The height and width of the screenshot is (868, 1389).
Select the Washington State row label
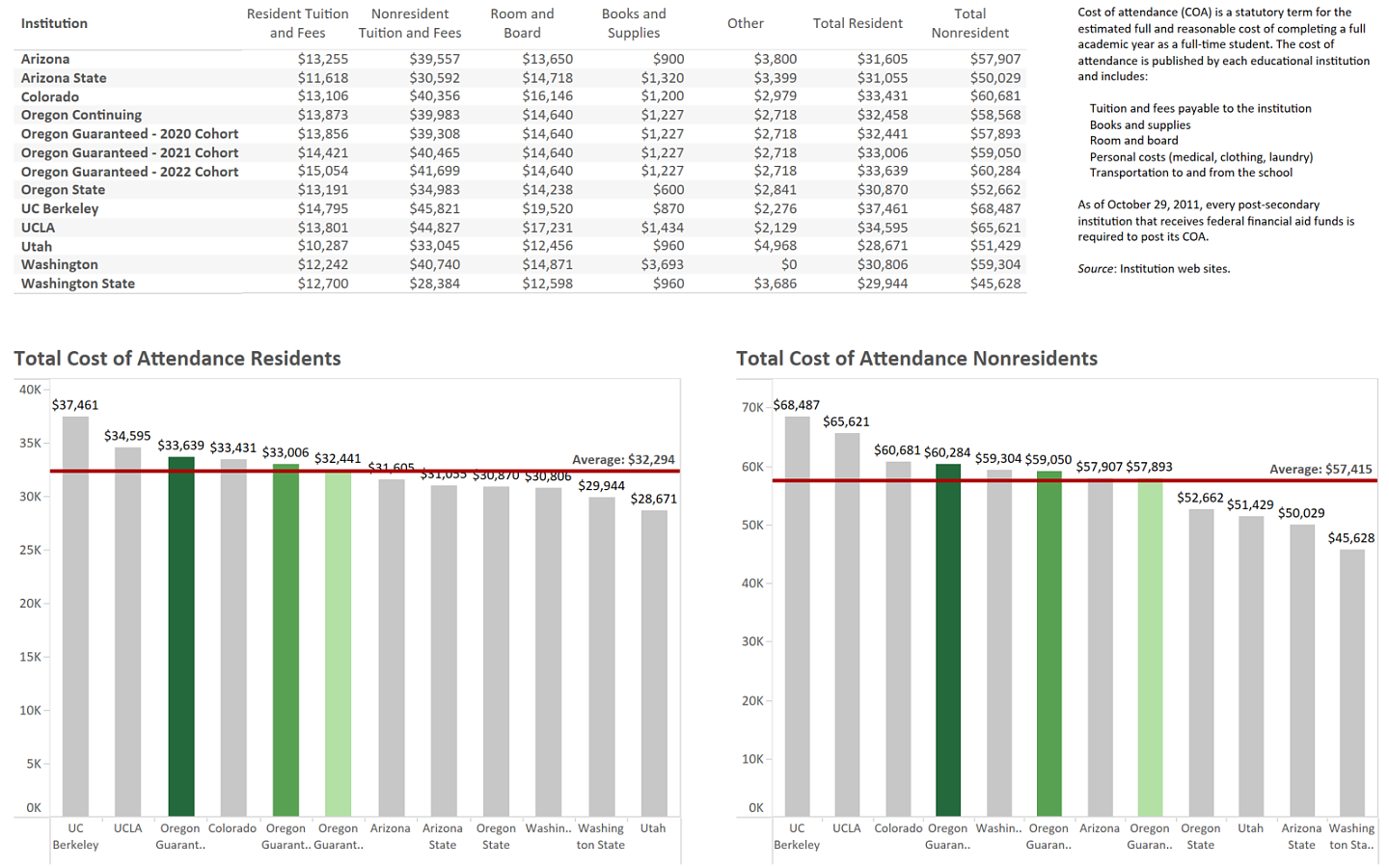[78, 284]
